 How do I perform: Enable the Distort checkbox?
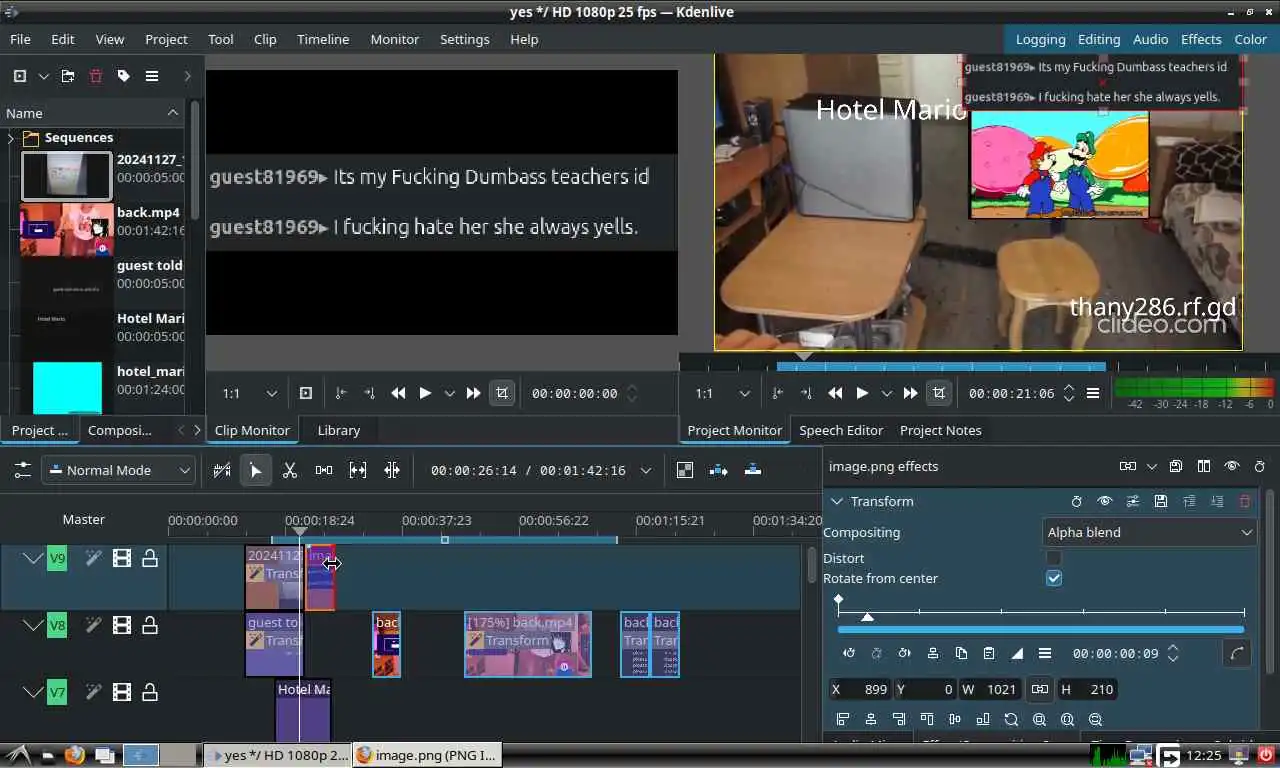click(1054, 558)
